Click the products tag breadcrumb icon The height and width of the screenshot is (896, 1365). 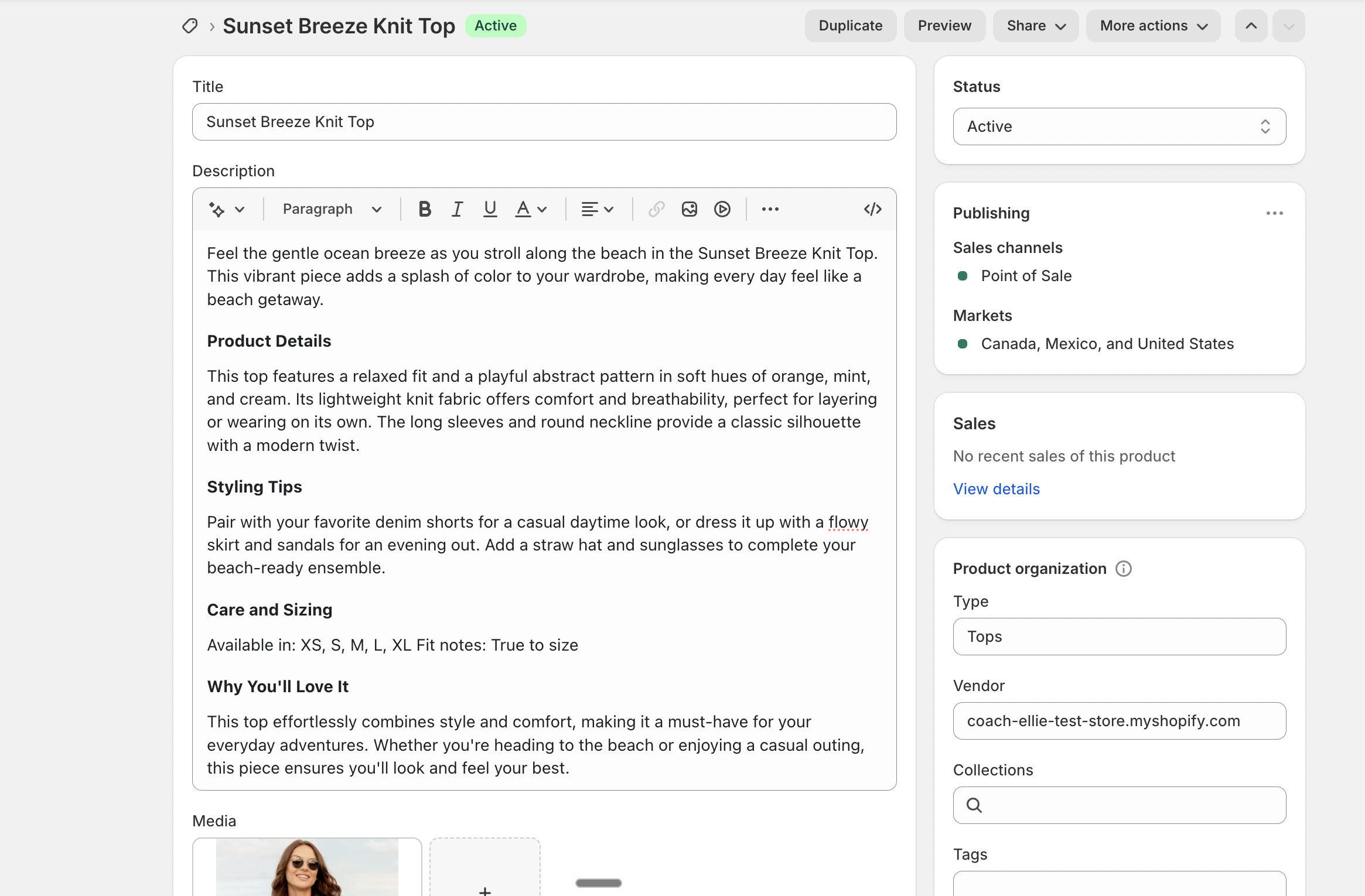tap(190, 26)
